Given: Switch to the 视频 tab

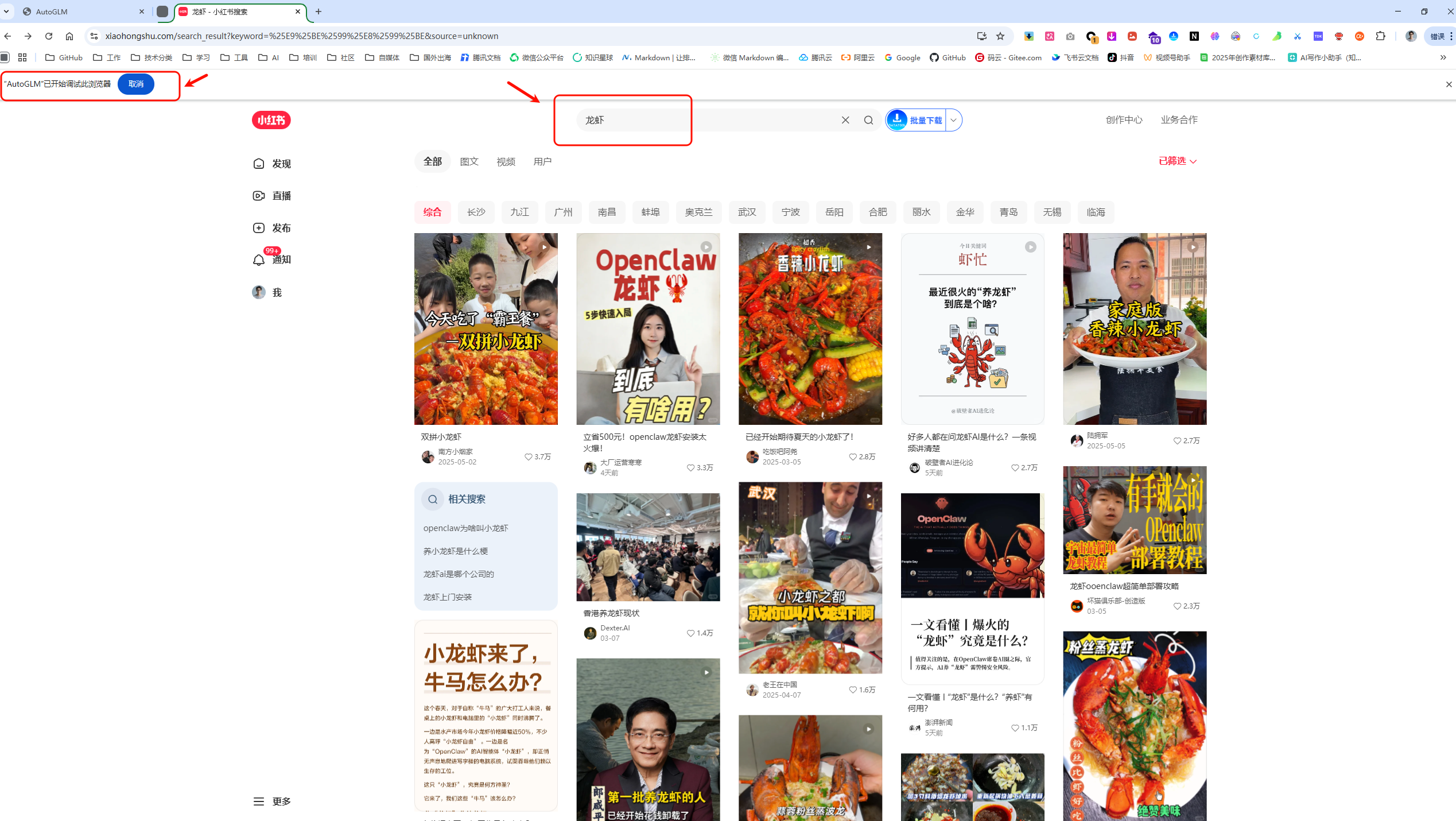Looking at the screenshot, I should click(x=506, y=162).
